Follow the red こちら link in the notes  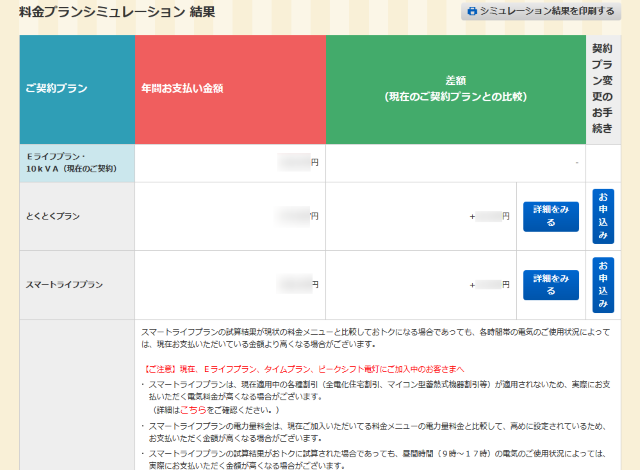pos(193,410)
